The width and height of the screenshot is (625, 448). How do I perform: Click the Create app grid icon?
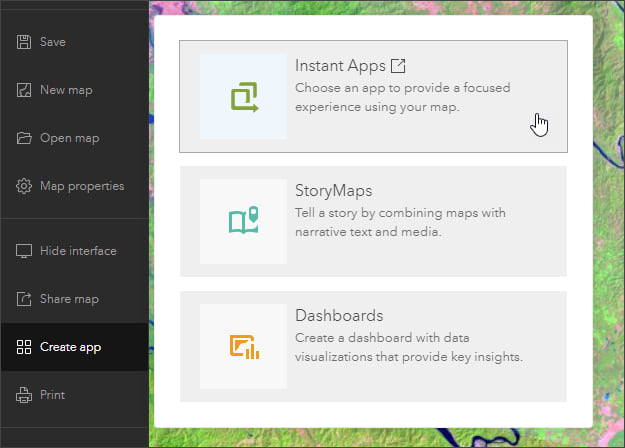click(24, 347)
